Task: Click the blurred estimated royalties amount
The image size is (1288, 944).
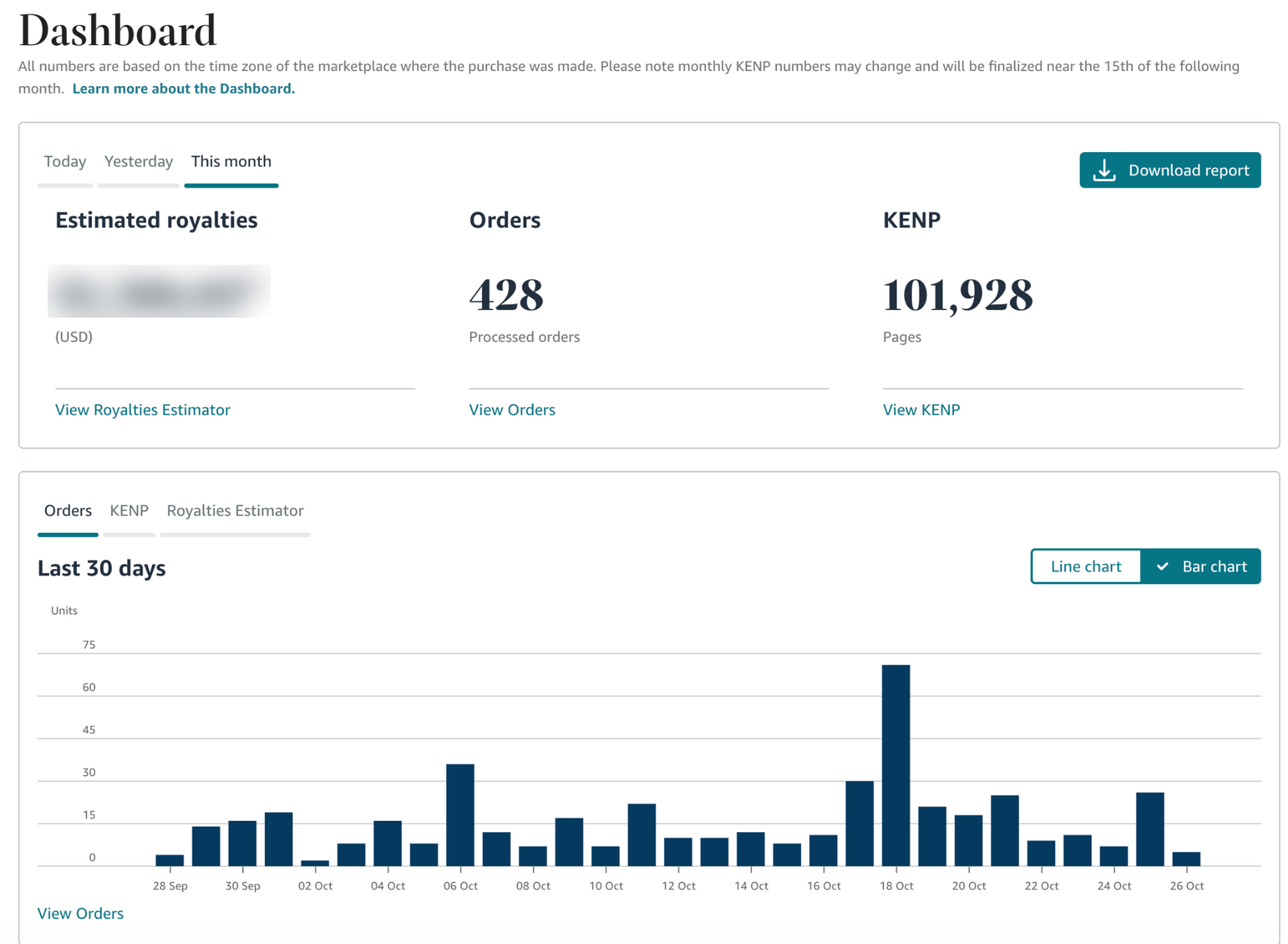Action: (x=159, y=291)
